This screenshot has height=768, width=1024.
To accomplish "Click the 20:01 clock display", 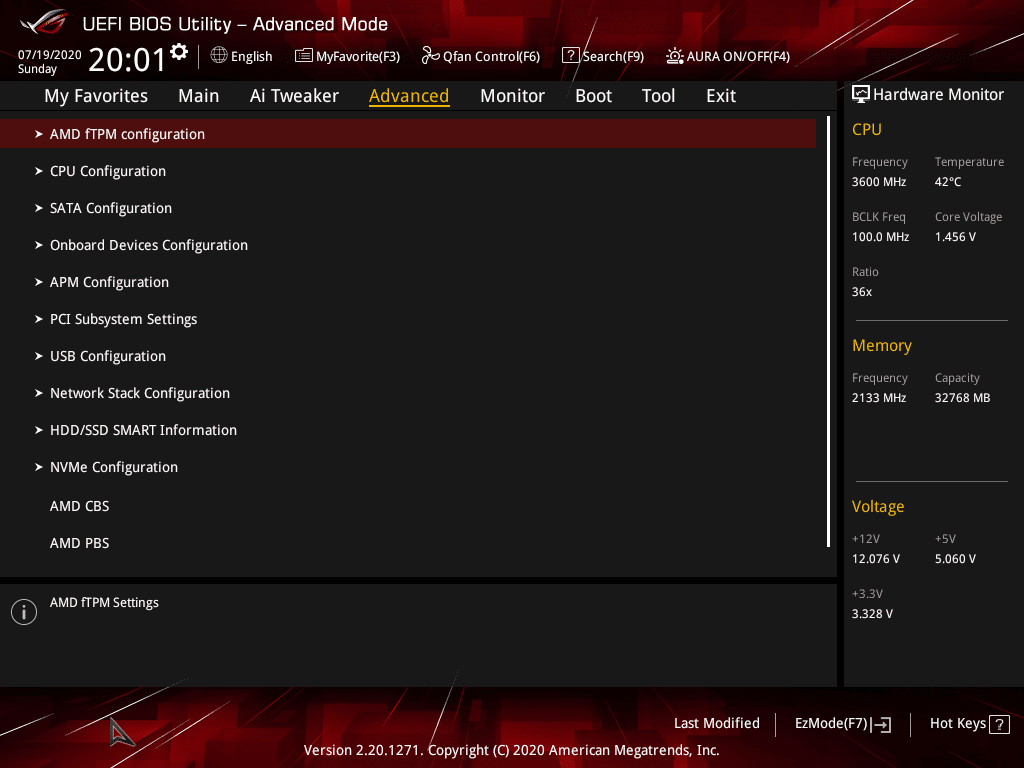I will (x=127, y=60).
